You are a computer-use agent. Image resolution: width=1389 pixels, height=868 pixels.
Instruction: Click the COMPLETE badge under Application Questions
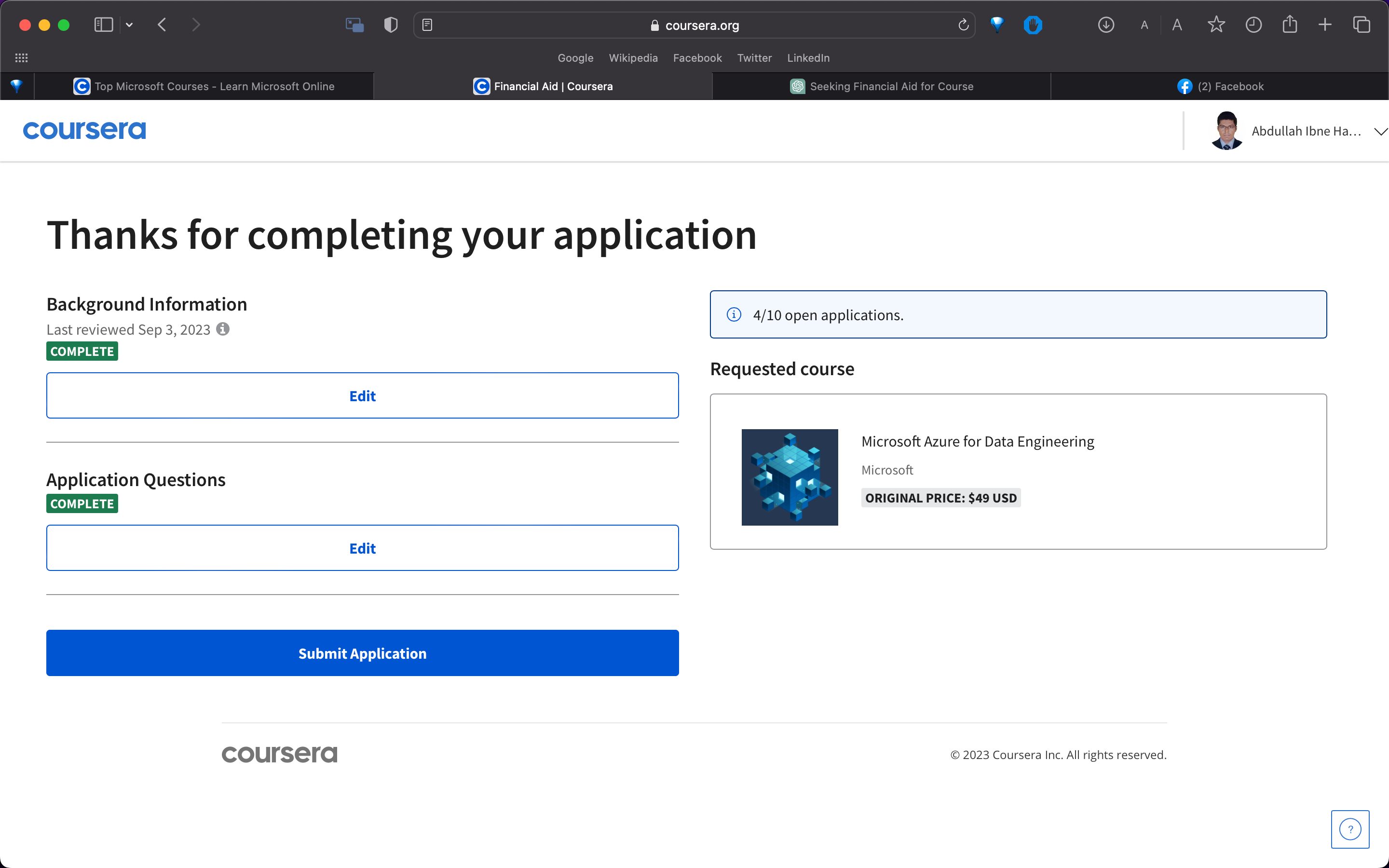[x=82, y=503]
